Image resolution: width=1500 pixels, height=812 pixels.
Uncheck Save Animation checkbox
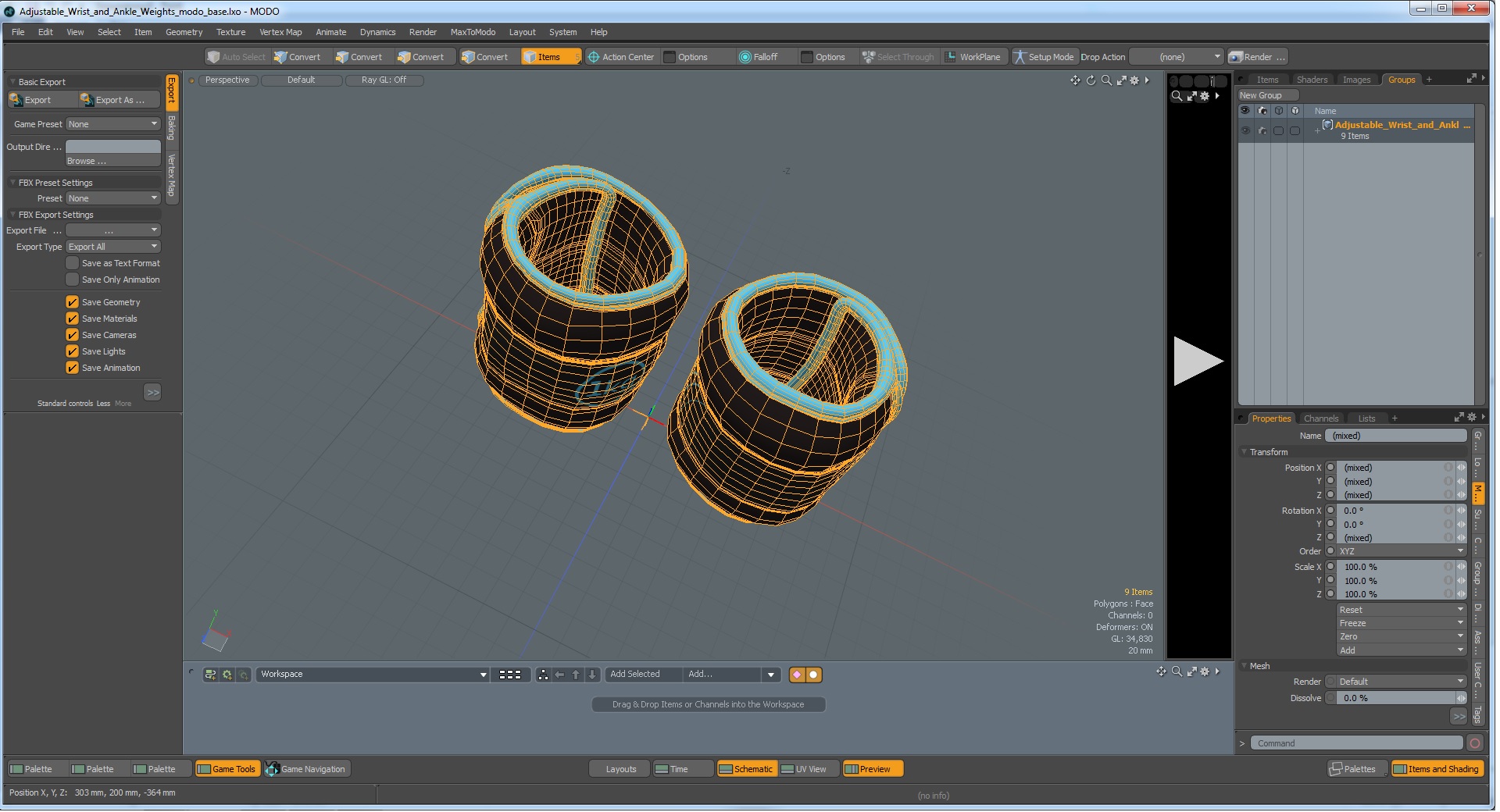73,368
